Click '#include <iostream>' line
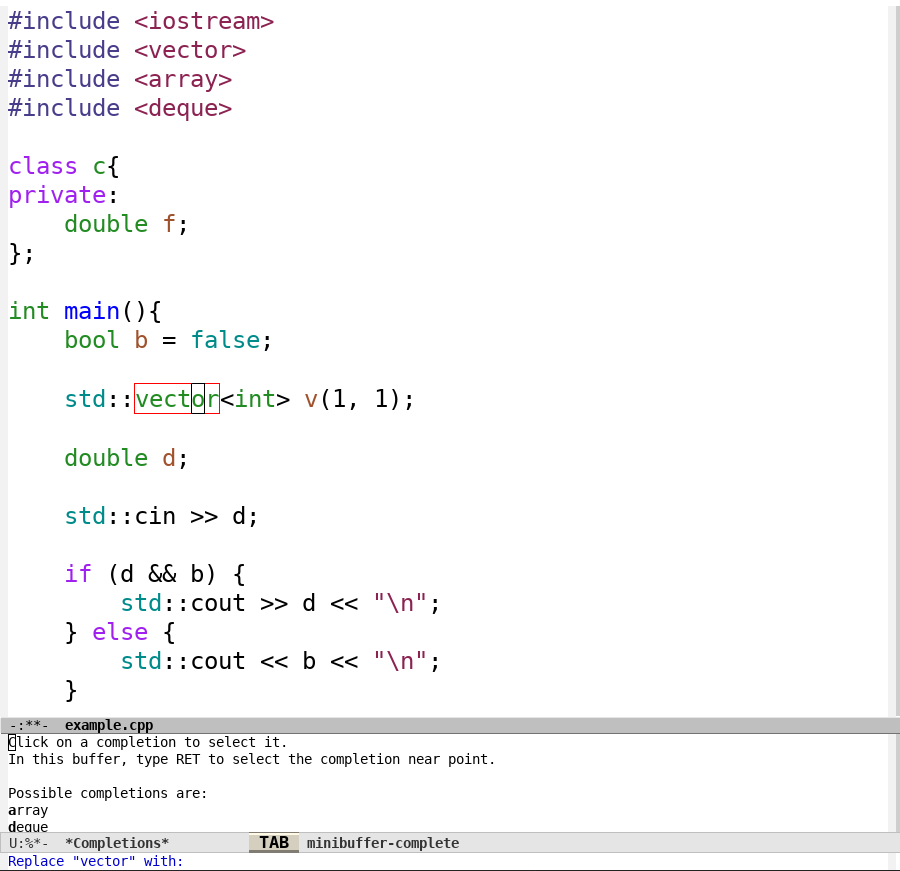 (141, 21)
